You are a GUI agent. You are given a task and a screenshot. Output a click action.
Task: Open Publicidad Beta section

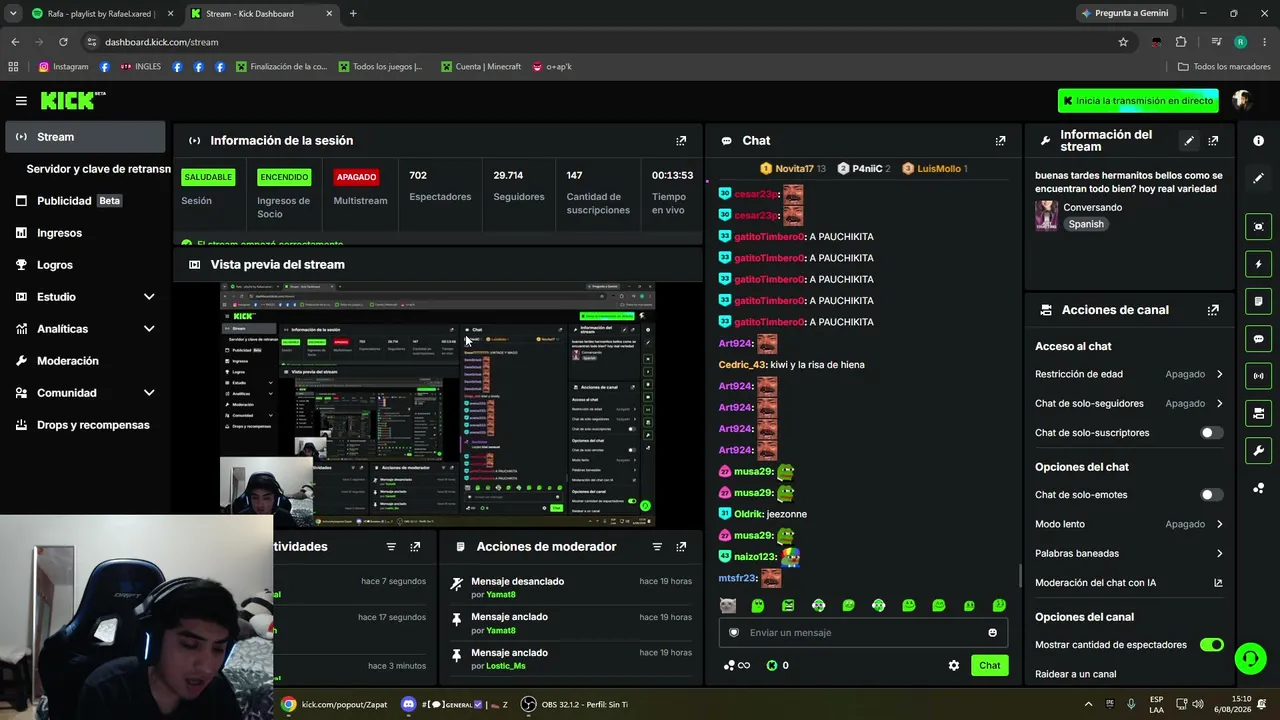point(86,201)
